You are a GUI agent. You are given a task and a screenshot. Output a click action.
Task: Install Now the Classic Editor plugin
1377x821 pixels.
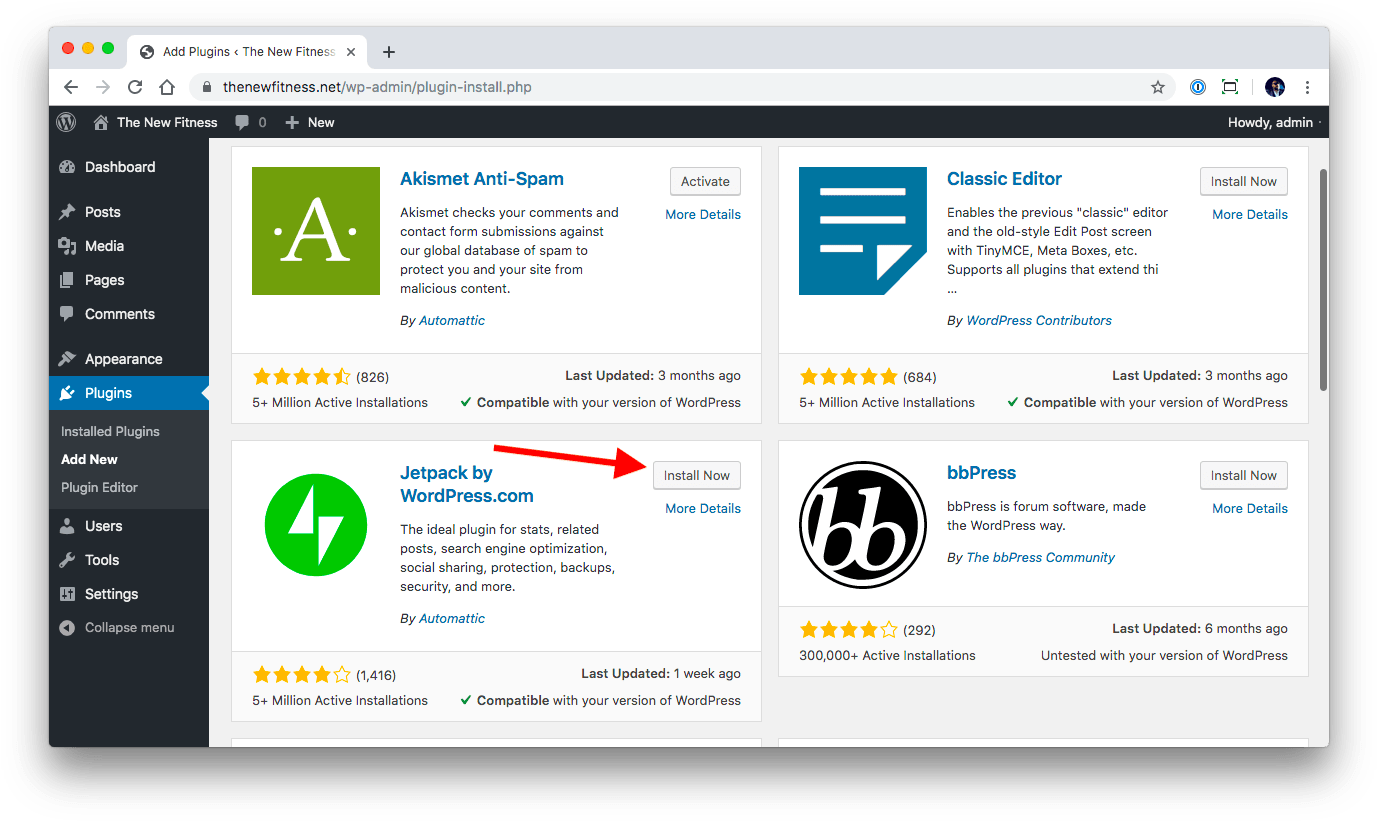[1244, 181]
